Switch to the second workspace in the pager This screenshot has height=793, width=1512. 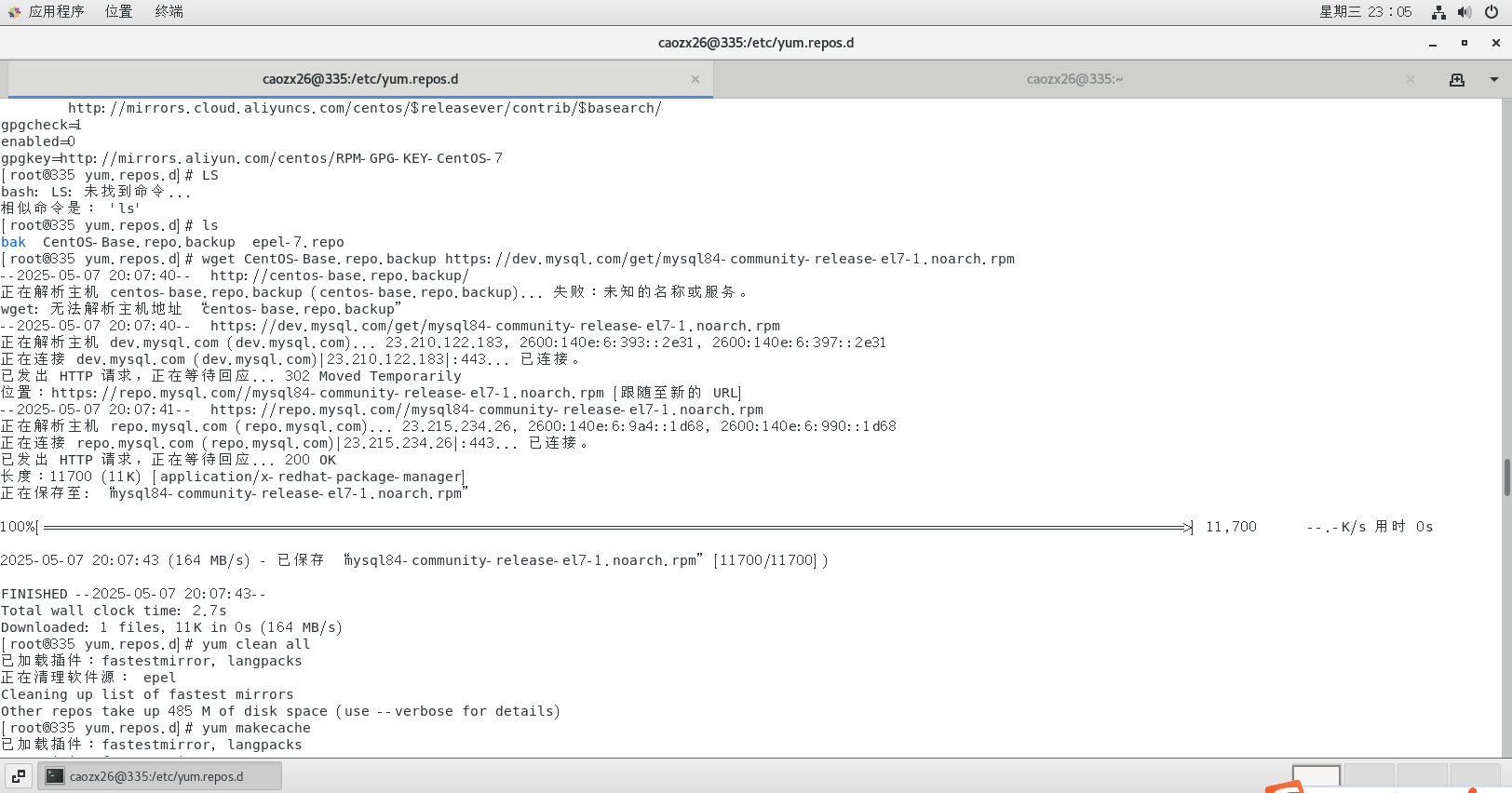pos(1369,776)
